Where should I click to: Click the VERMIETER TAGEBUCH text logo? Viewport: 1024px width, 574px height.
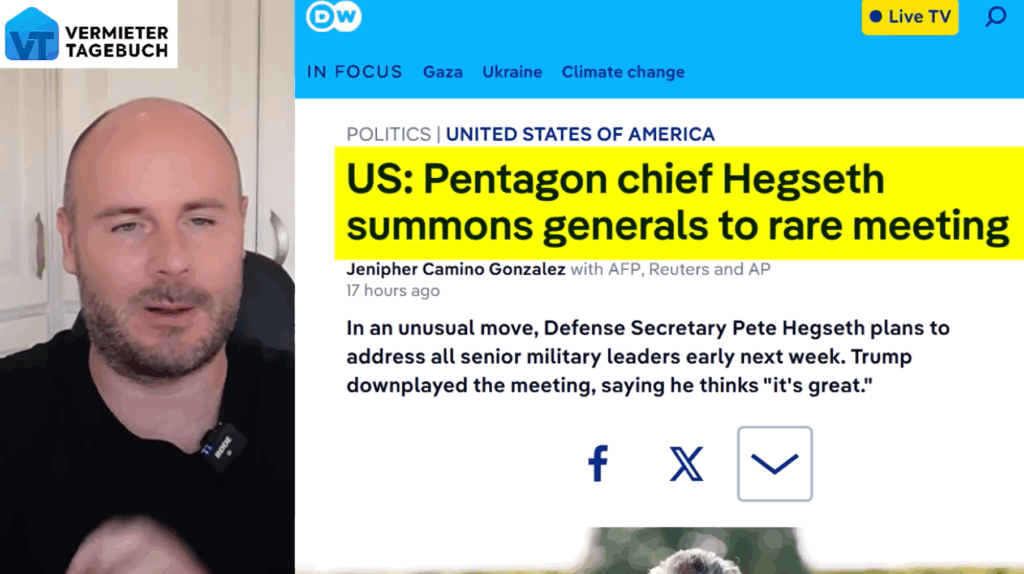click(117, 42)
